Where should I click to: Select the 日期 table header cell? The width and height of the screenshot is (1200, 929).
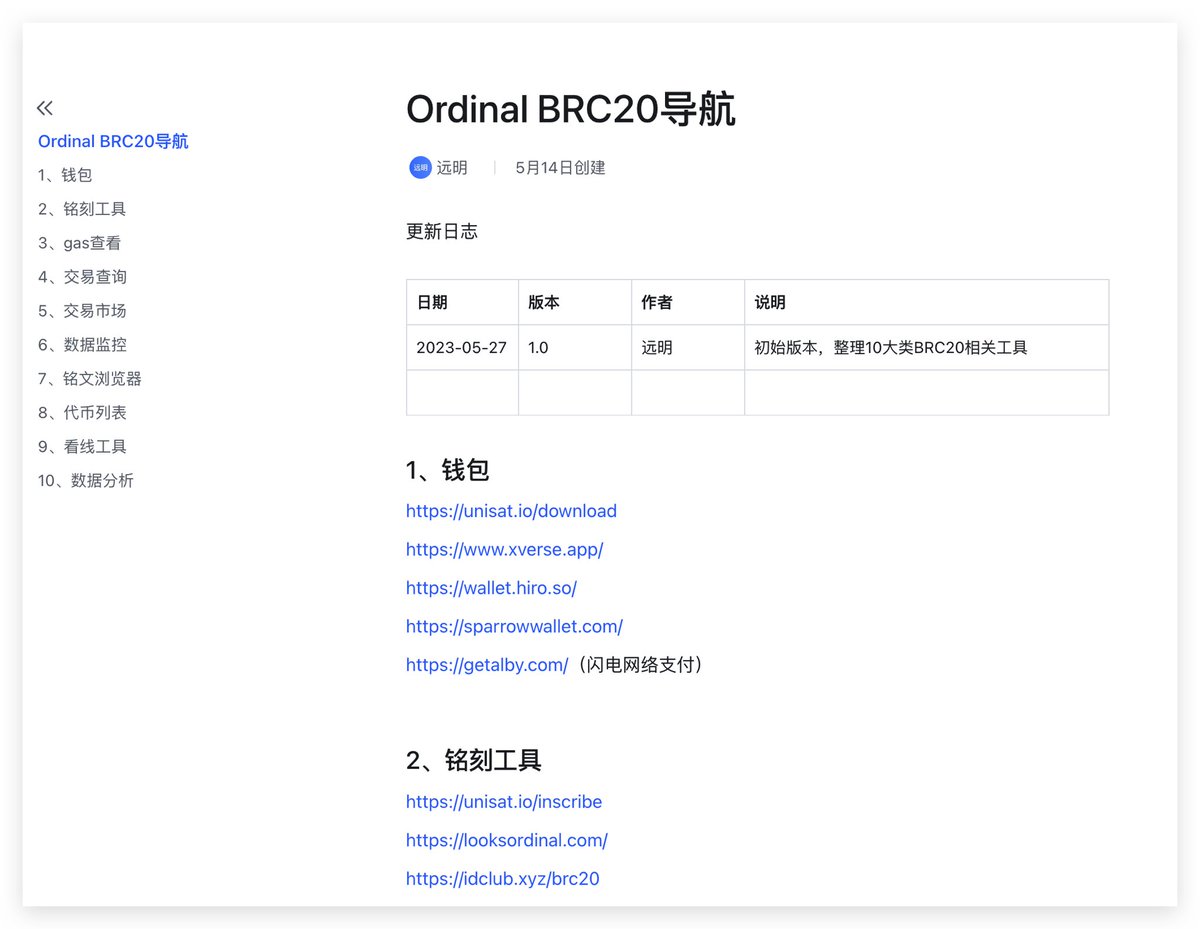click(462, 302)
